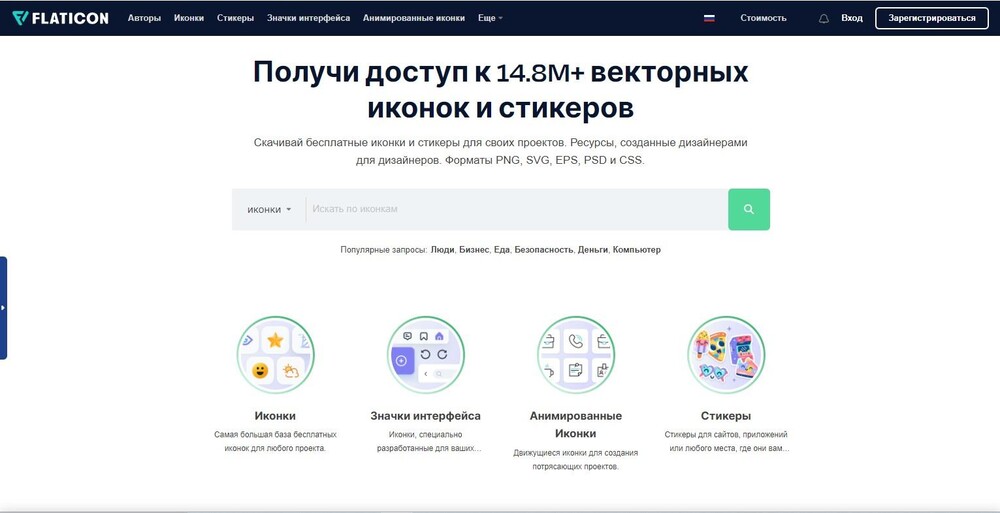Click the Зарегистрироваться button
This screenshot has height=513, width=1000.
(932, 18)
